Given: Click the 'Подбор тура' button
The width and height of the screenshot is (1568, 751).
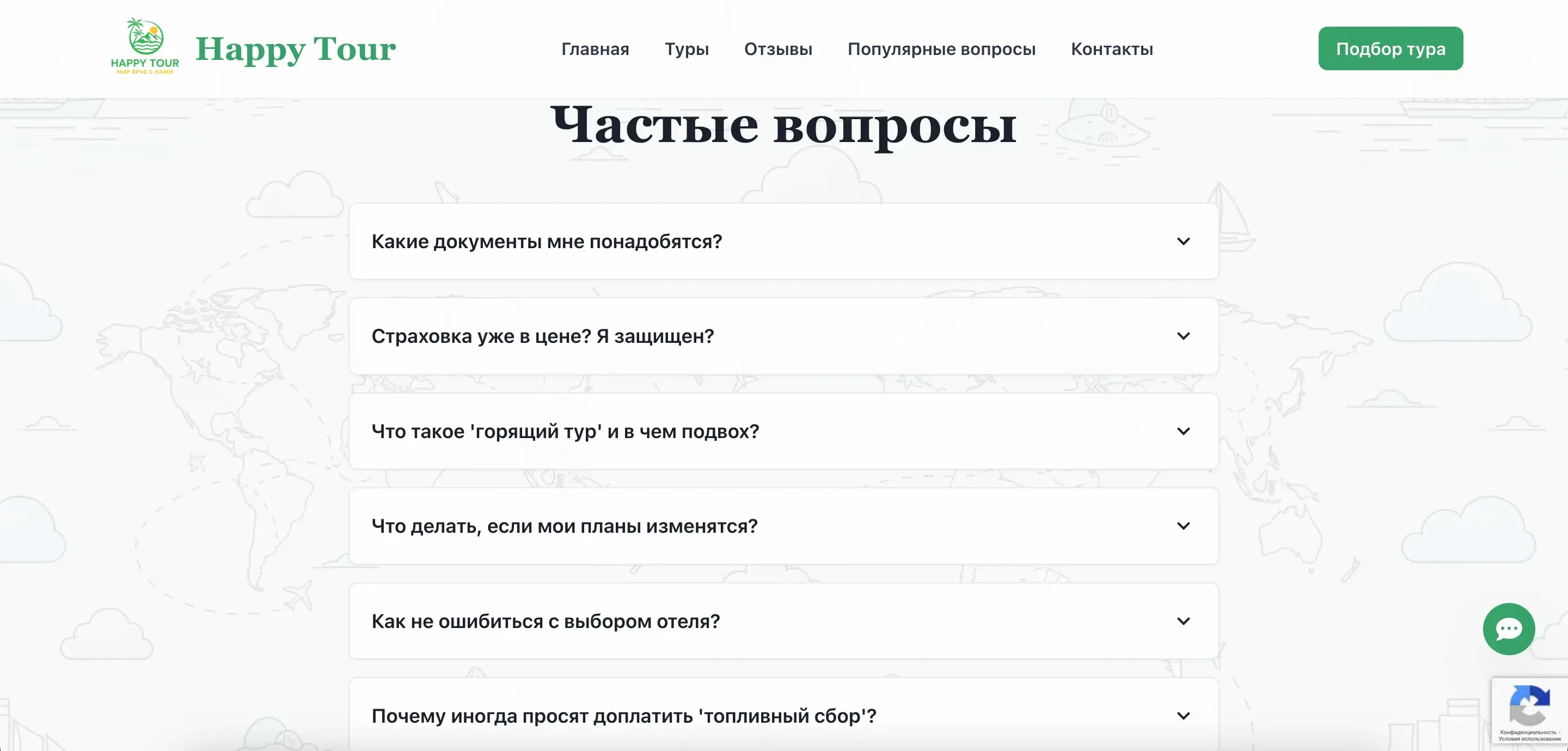Looking at the screenshot, I should pyautogui.click(x=1391, y=48).
